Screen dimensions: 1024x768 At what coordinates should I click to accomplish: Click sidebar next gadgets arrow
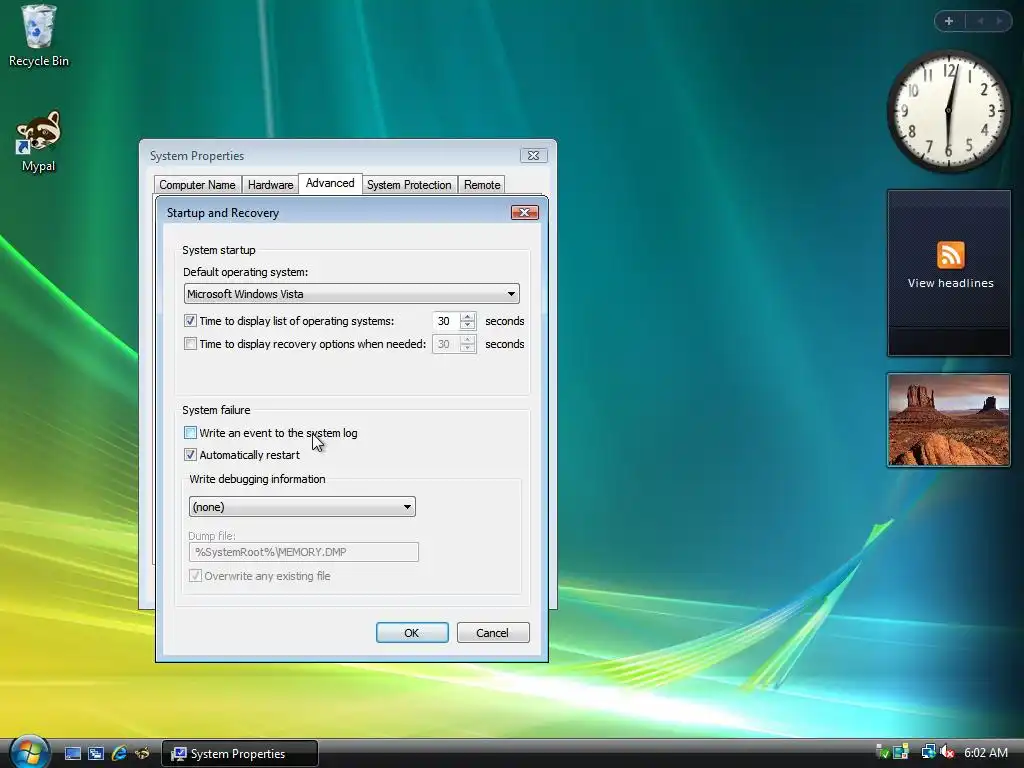click(x=999, y=21)
